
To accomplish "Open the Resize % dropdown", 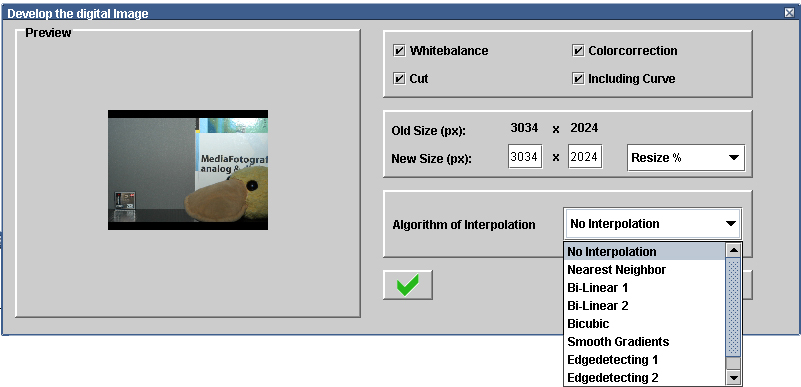I will [686, 158].
